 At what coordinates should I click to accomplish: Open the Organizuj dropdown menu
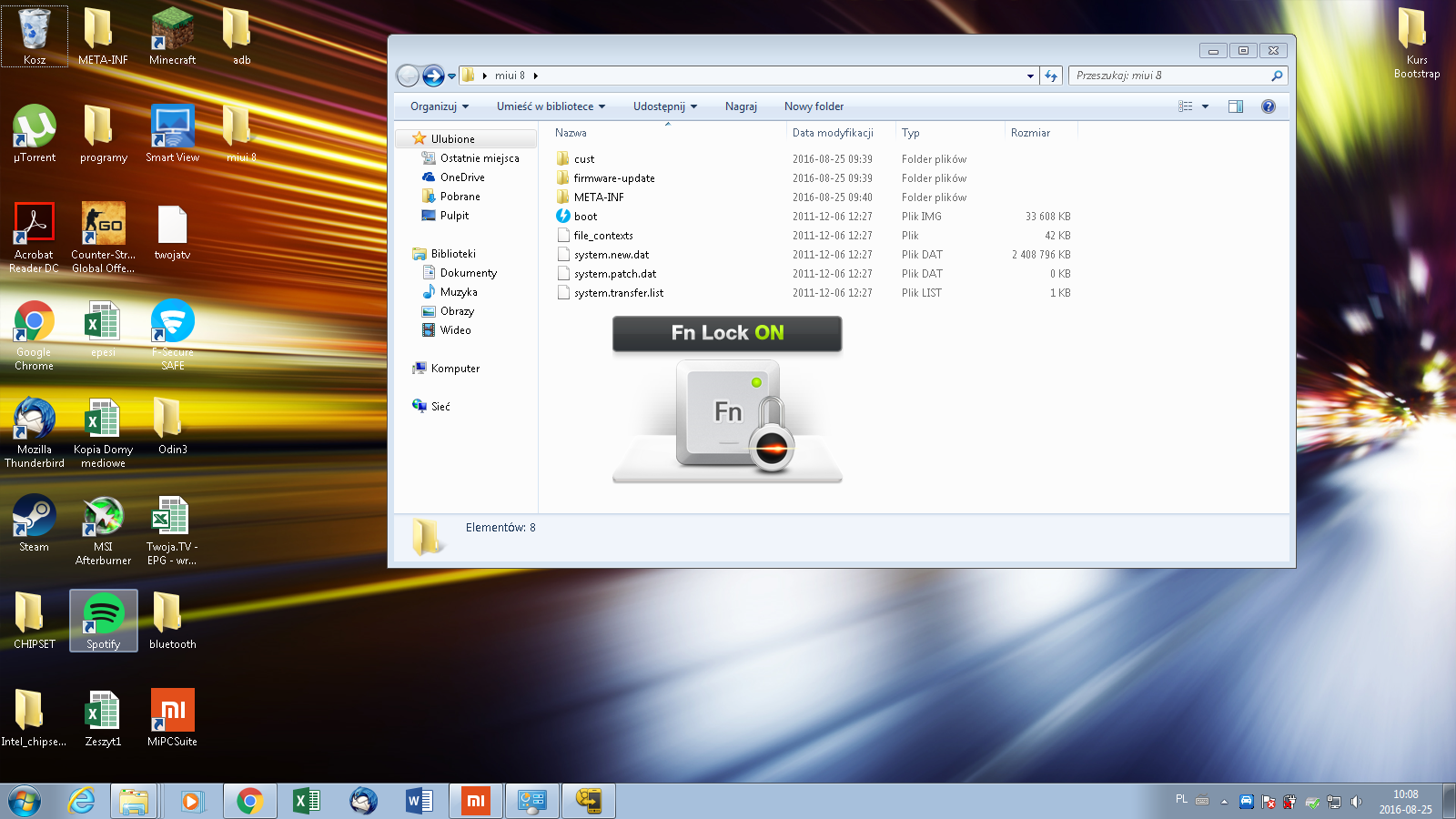coord(440,106)
